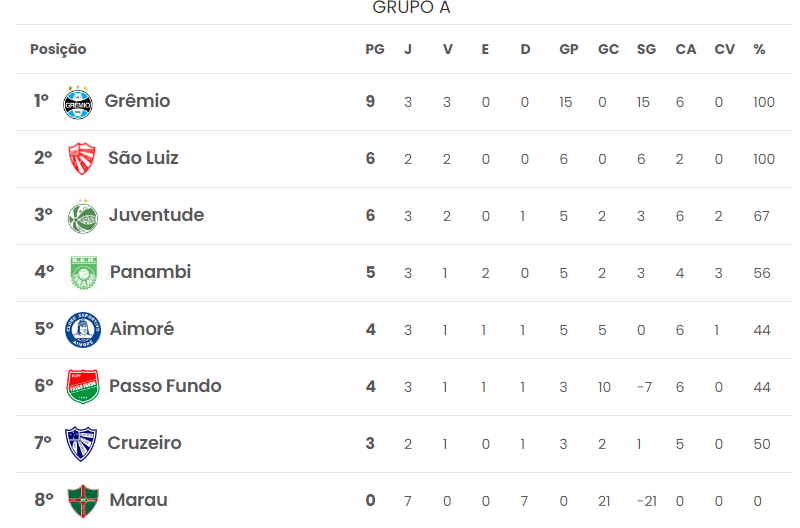Click the São Luiz red shield crest
Image resolution: width=800 pixels, height=528 pixels.
tap(82, 159)
